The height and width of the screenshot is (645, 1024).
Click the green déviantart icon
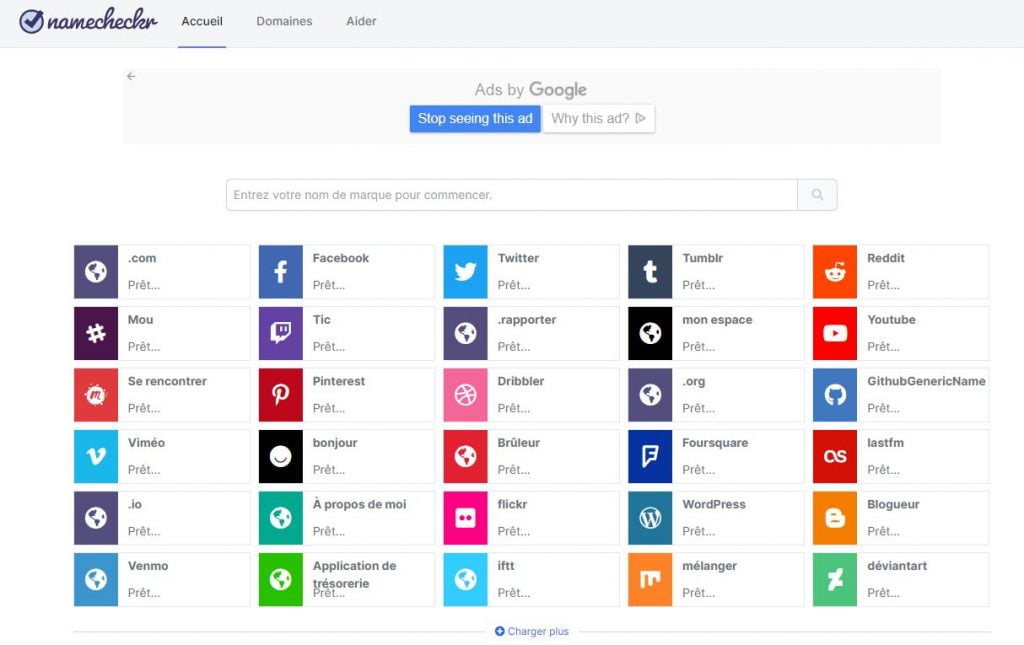(835, 580)
